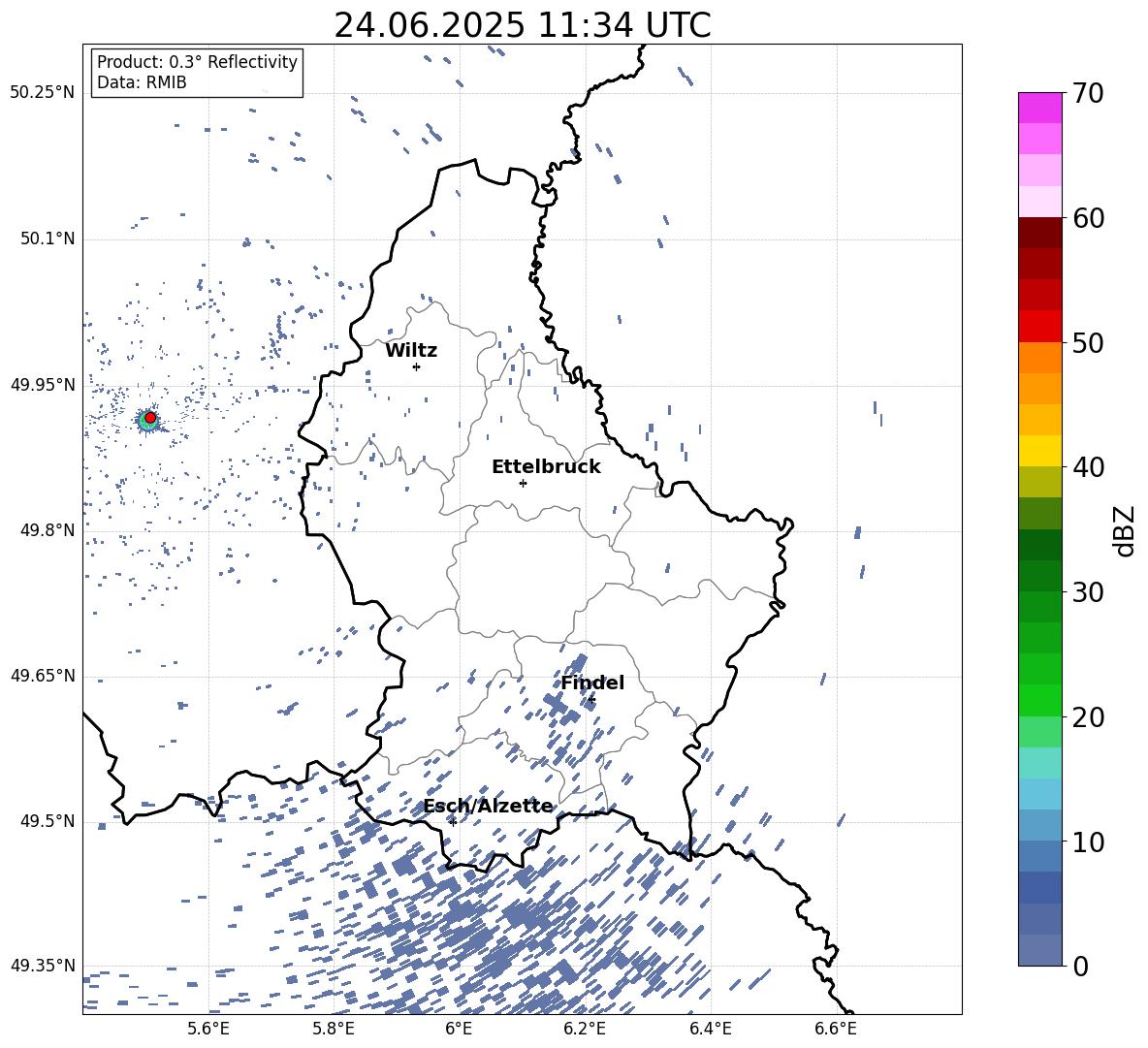Screen dimensions: 1148x1048
Task: Click the bright green swatch just above 20
Action: 1039,700
